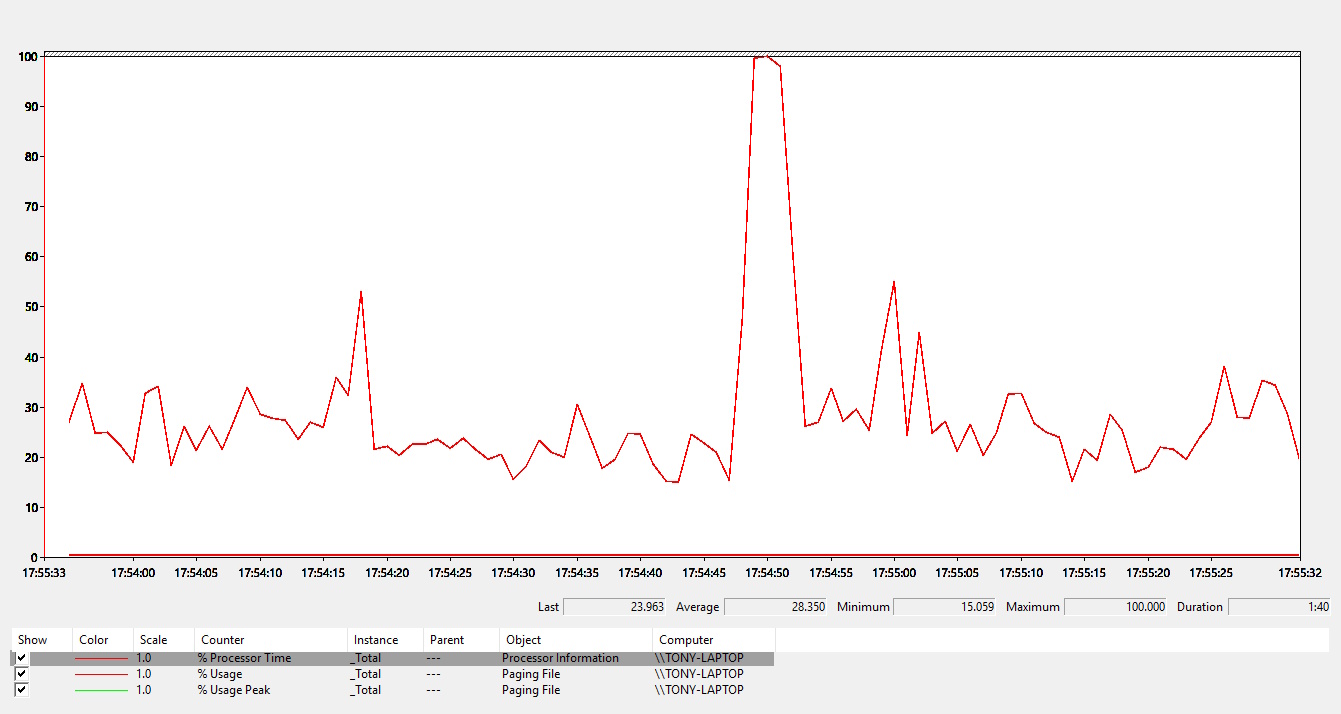Image resolution: width=1341 pixels, height=714 pixels.
Task: Click the Show column header
Action: (x=32, y=640)
